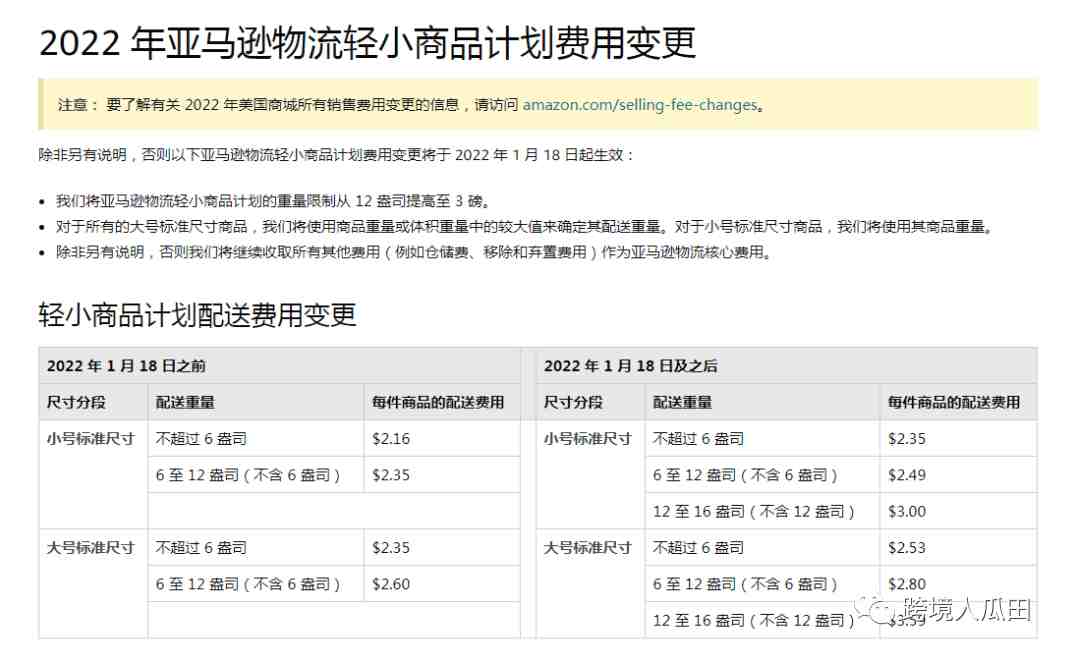The image size is (1066, 656).
Task: Click "每件商品的配送费用" header in the 及之后 table
Action: 954,402
